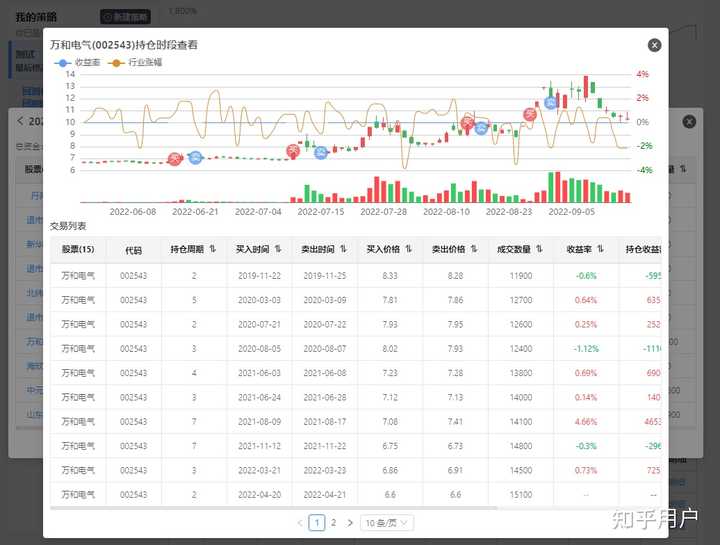Viewport: 720px width, 545px height.
Task: Click the 持仓收益 column header
Action: click(x=643, y=249)
